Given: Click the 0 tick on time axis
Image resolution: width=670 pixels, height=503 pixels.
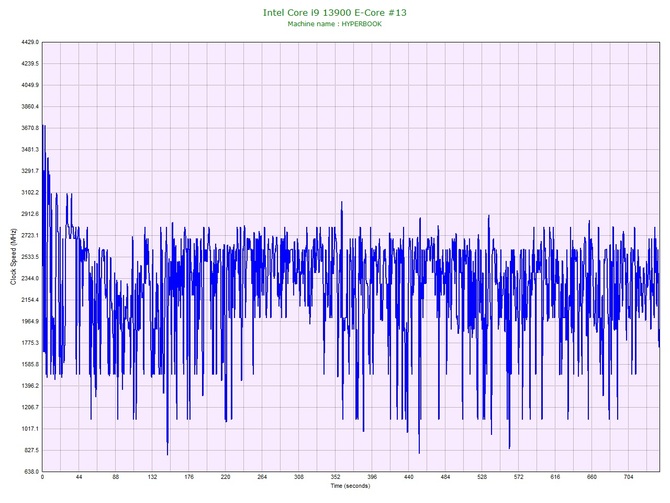Looking at the screenshot, I should click(42, 477).
